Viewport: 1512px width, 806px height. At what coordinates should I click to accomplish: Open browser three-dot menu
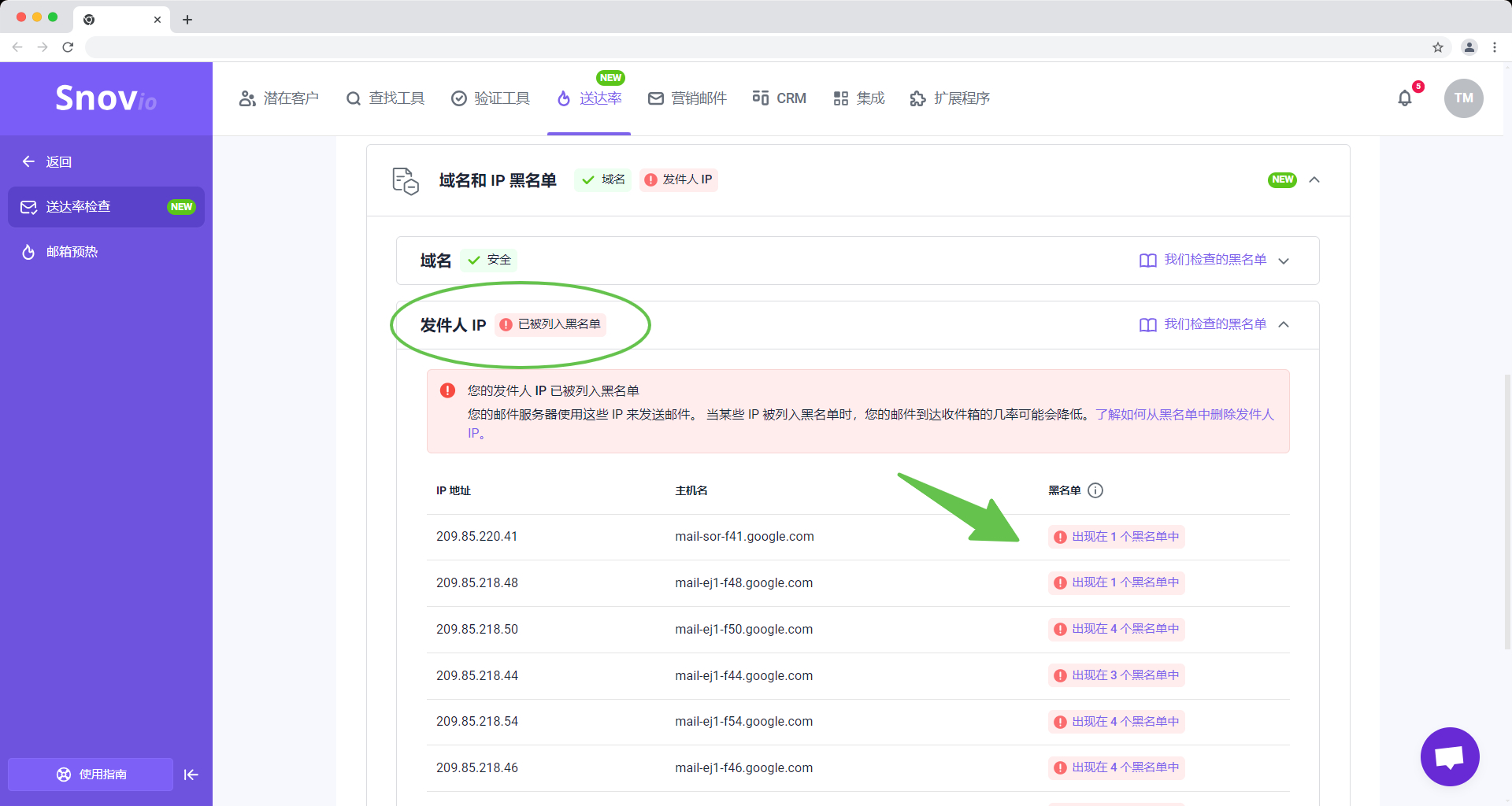tap(1495, 47)
